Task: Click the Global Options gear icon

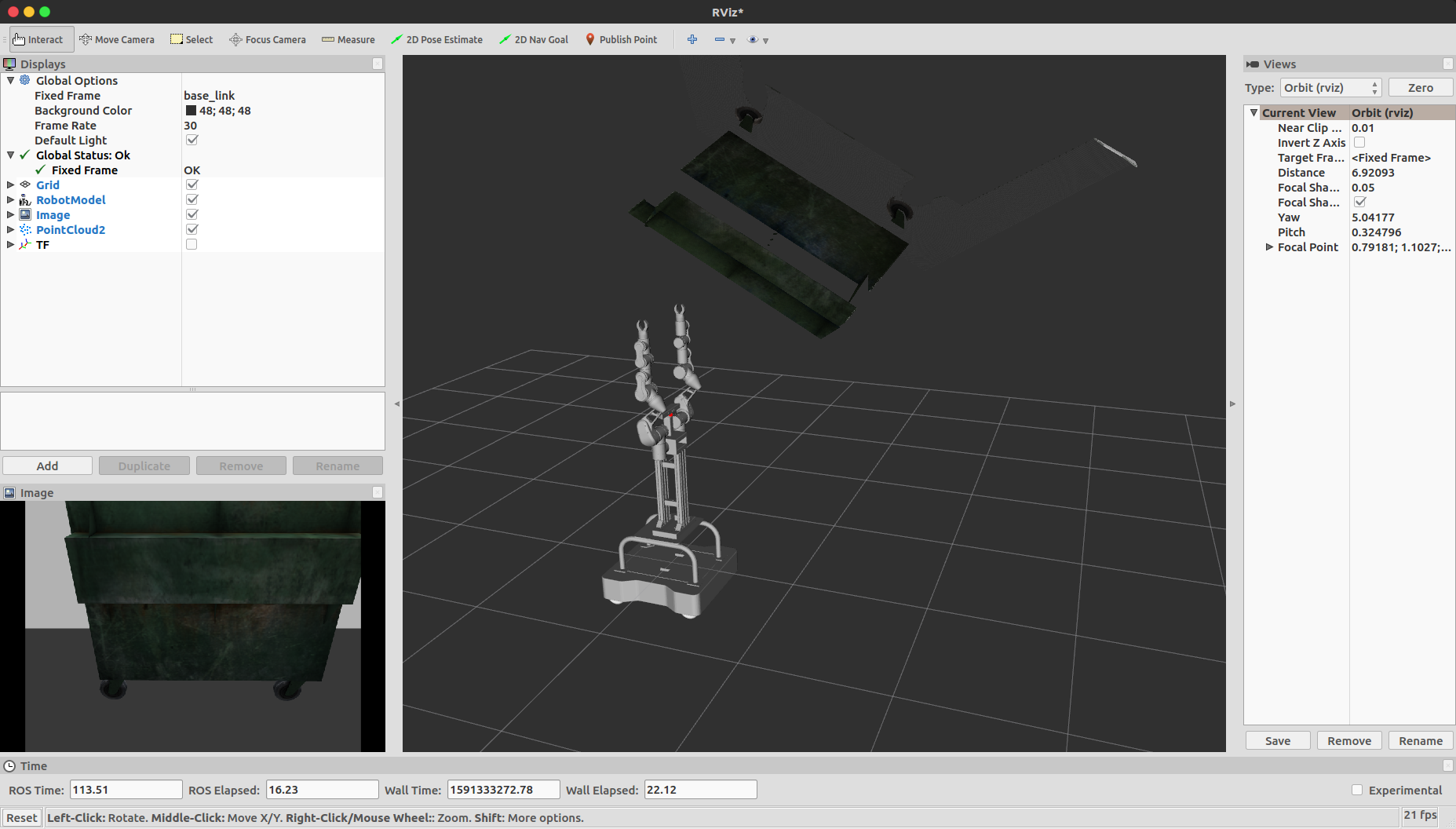Action: tap(25, 80)
